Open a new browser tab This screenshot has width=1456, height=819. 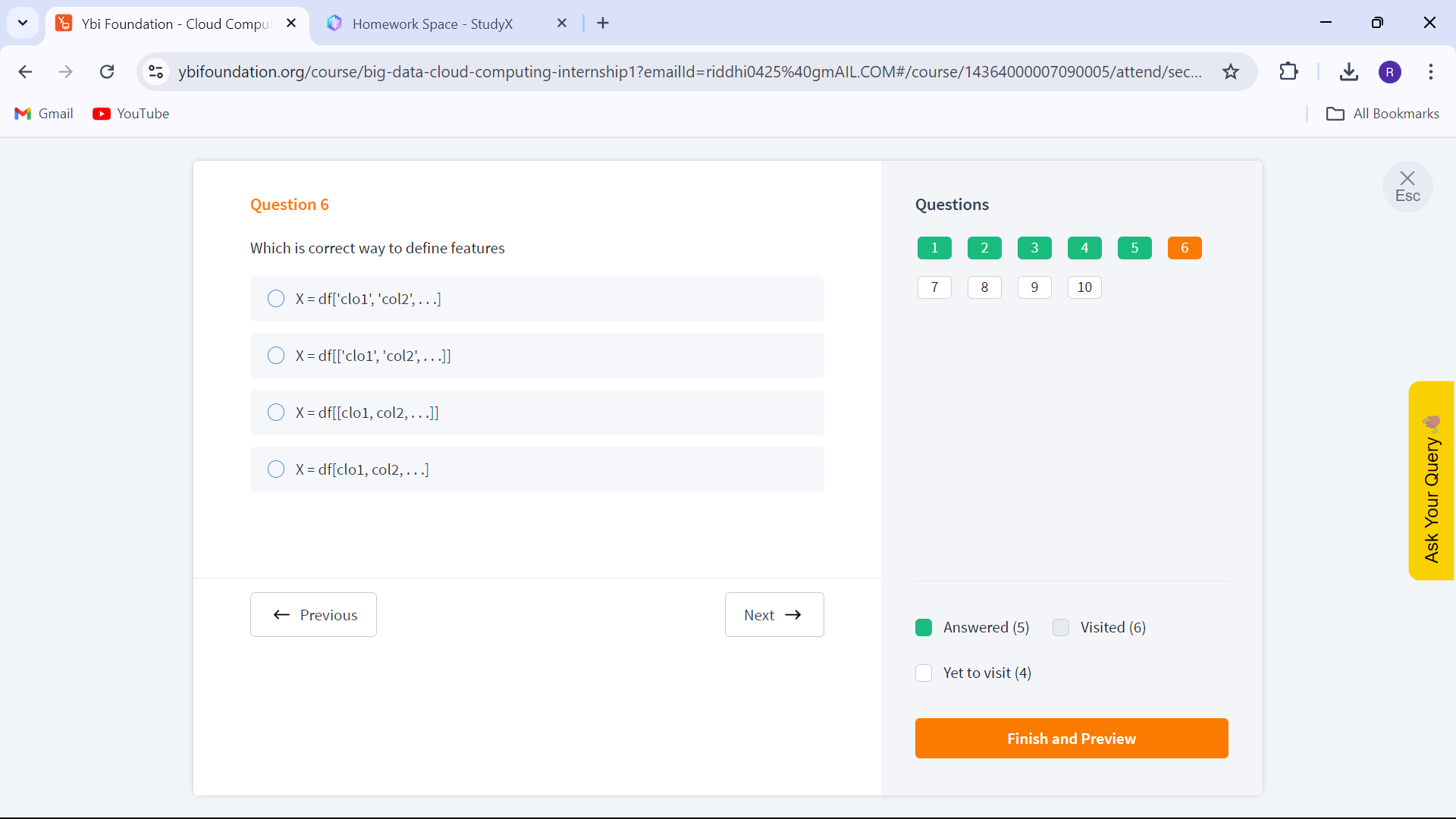click(603, 23)
